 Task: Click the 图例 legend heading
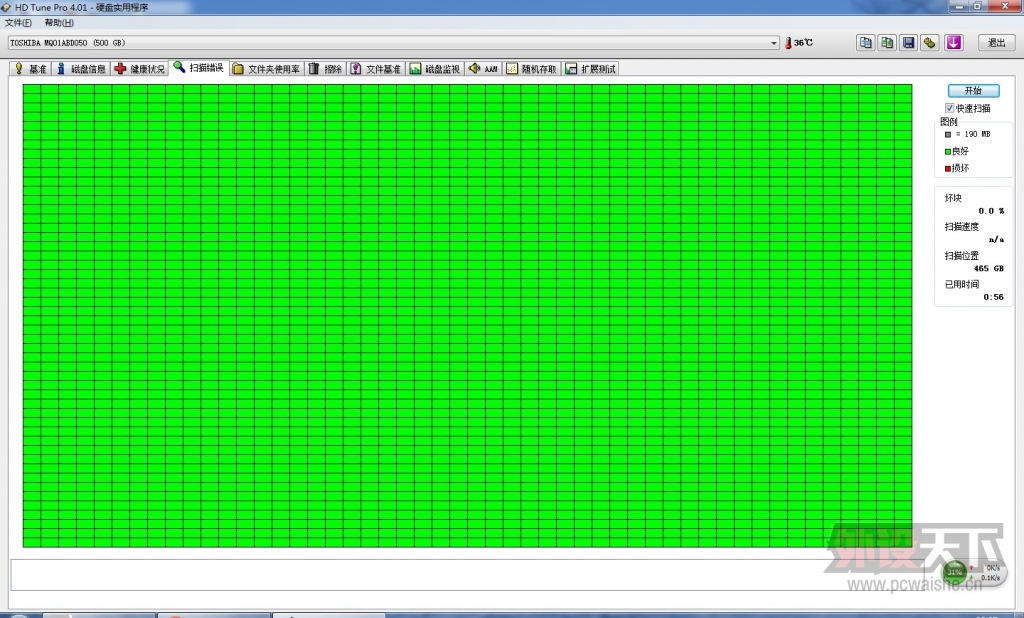point(948,122)
